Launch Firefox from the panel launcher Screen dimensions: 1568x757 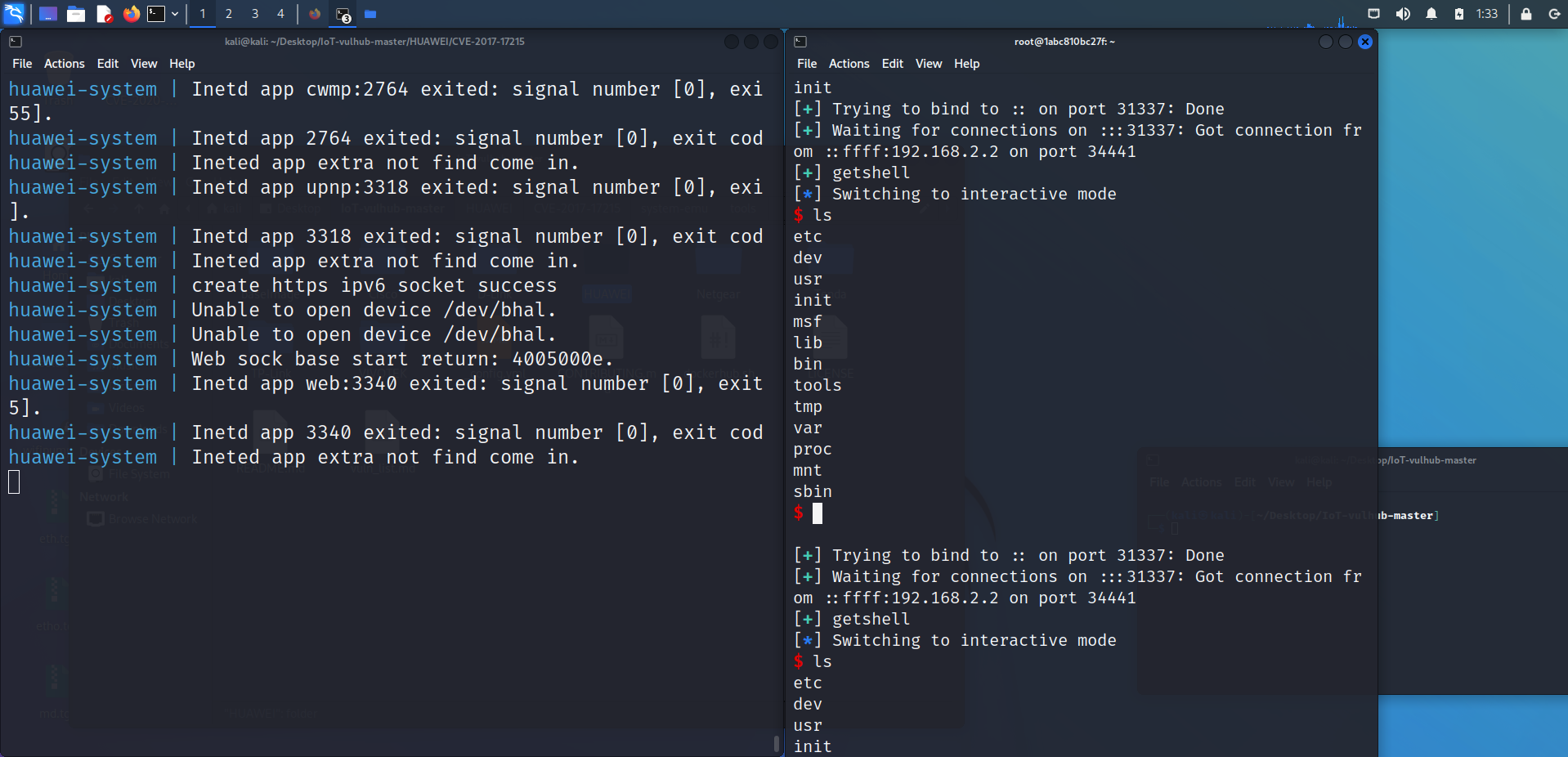(x=131, y=14)
